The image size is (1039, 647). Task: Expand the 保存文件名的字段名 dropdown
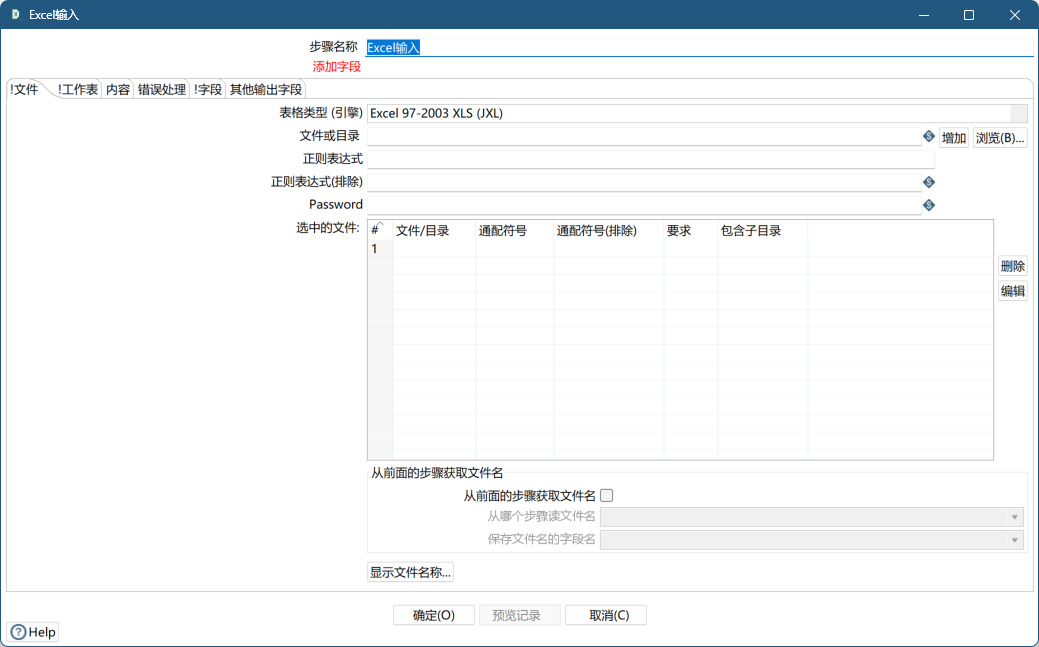(1013, 538)
